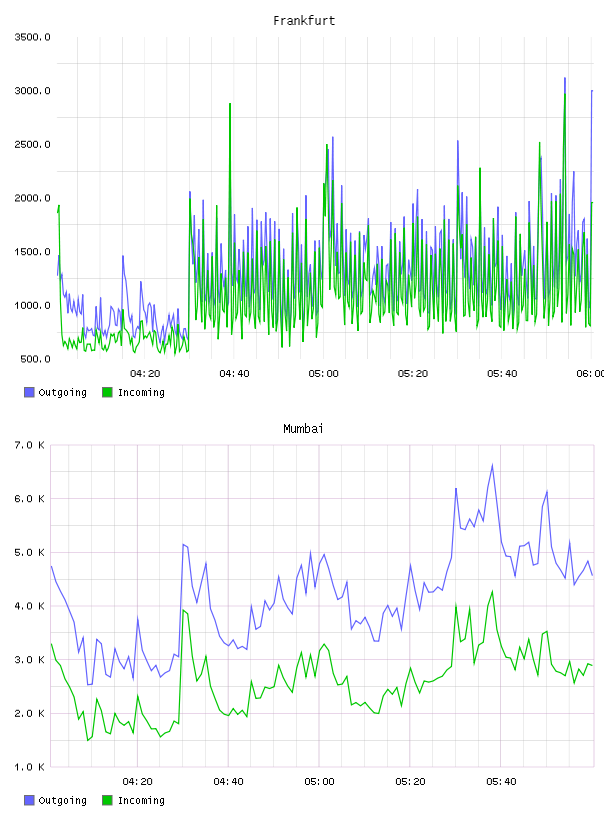Click the 500.0 y-axis label on Frankfurt
This screenshot has height=816, width=608.
click(35, 359)
